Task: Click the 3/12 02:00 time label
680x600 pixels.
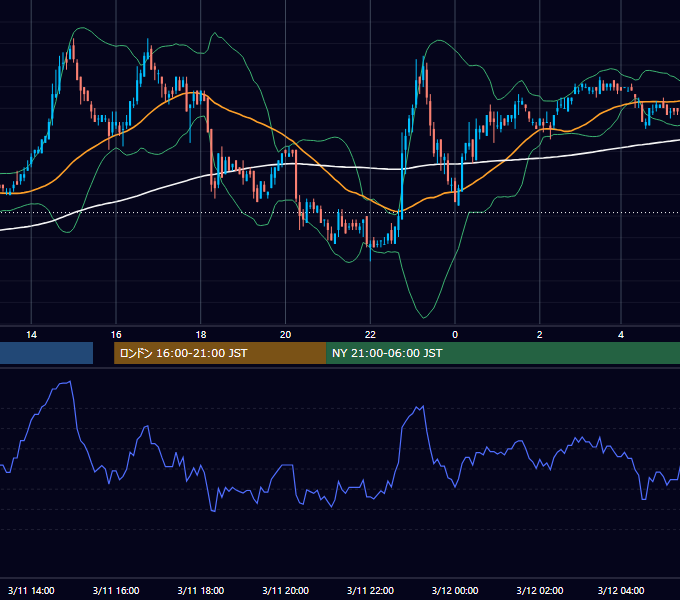Action: 539,590
